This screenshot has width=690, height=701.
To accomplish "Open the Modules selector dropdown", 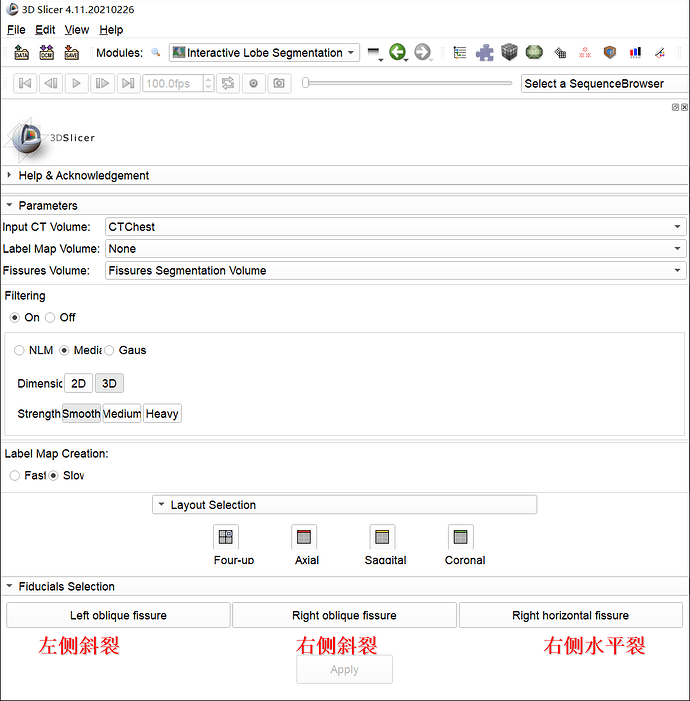I will (x=265, y=53).
